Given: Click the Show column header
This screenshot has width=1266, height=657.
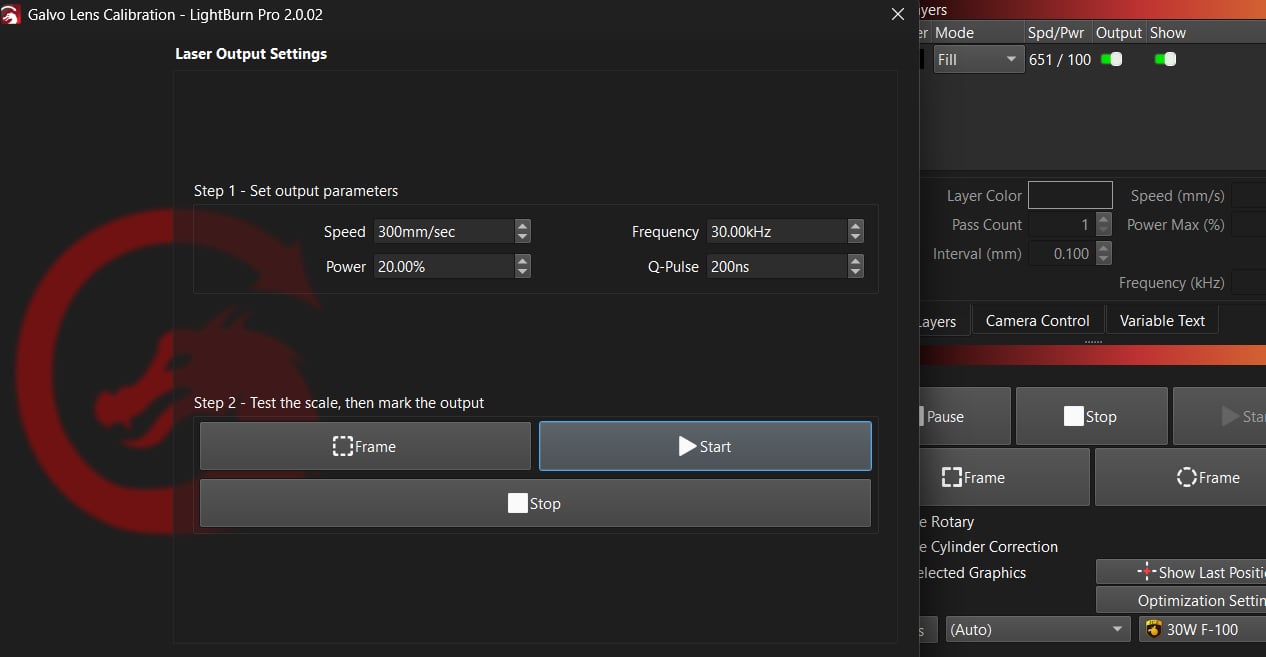Looking at the screenshot, I should coord(1168,33).
